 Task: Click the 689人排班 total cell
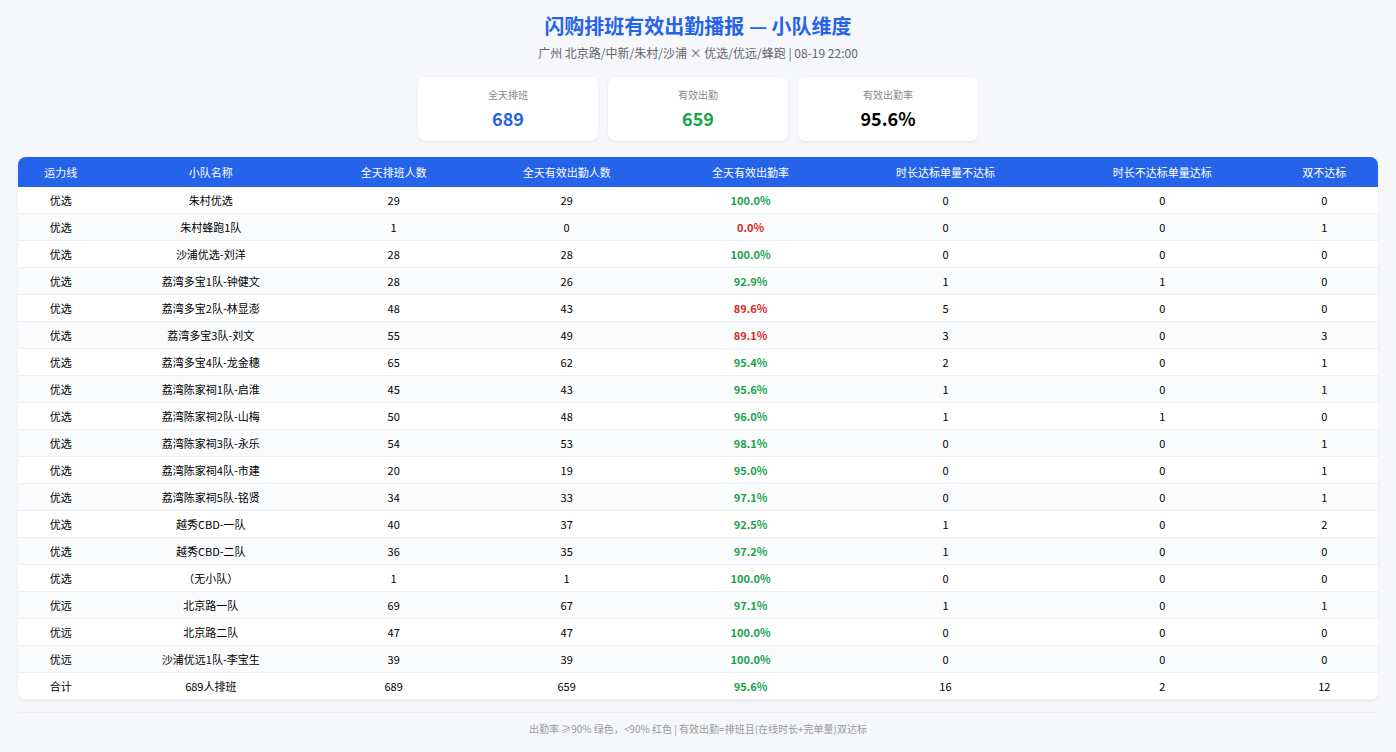click(x=211, y=687)
